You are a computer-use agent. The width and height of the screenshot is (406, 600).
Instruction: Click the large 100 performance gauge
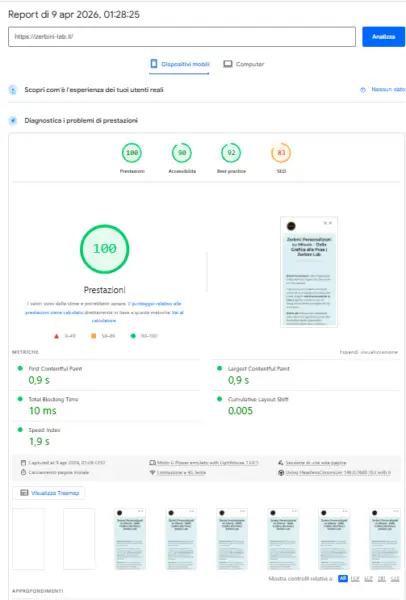(104, 249)
